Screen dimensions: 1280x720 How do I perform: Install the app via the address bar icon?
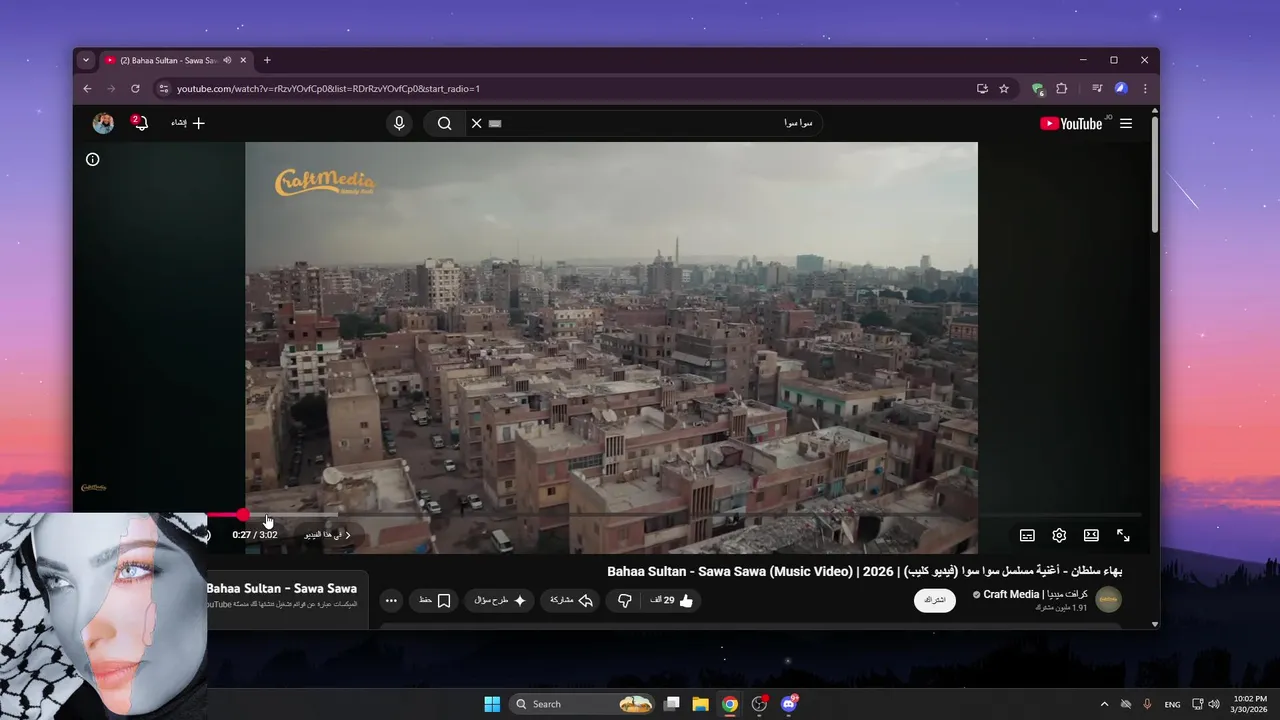[x=982, y=88]
